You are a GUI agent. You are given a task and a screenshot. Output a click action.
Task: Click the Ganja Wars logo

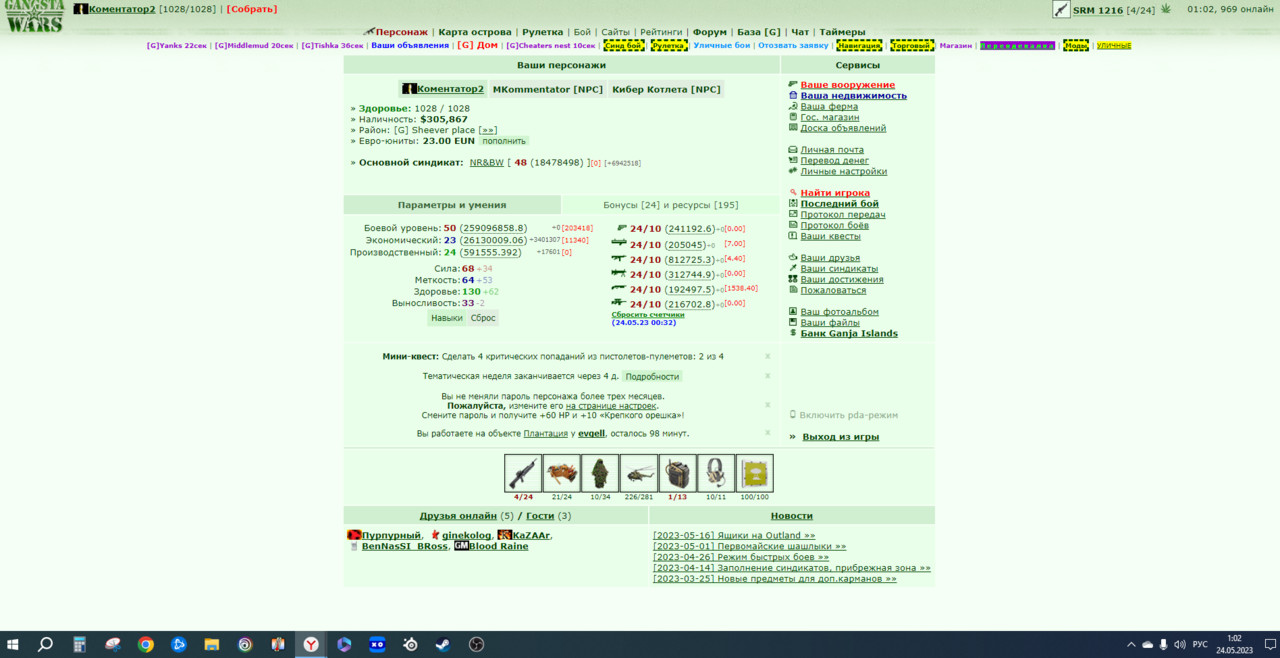coord(34,17)
